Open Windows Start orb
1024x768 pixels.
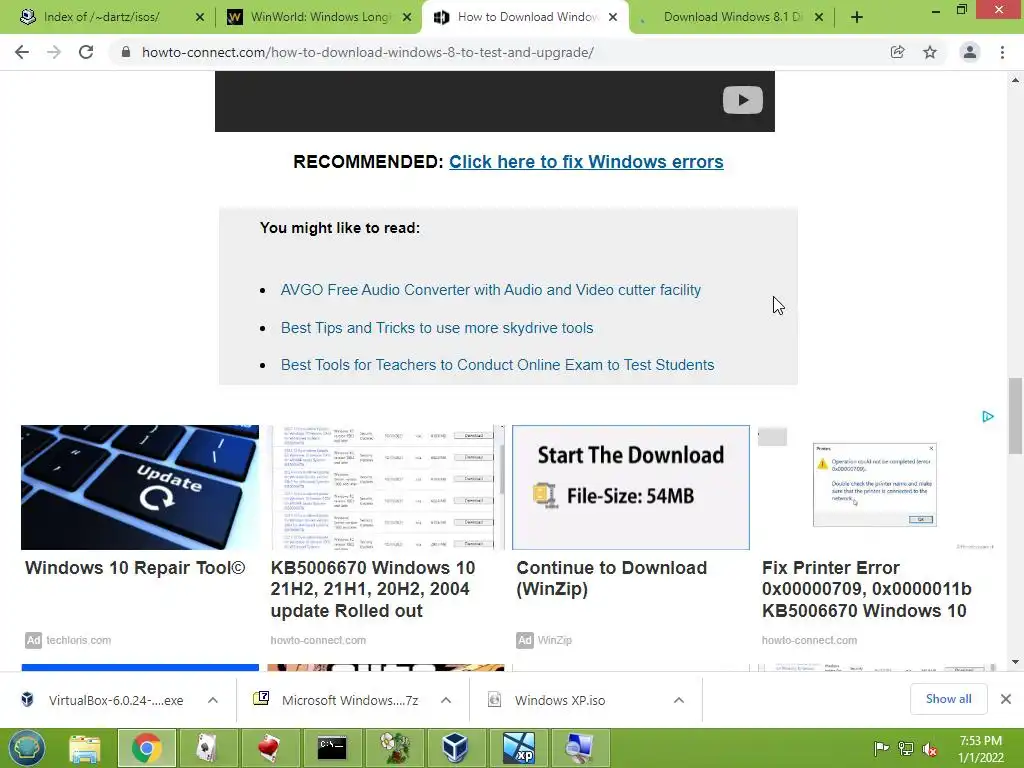click(27, 748)
